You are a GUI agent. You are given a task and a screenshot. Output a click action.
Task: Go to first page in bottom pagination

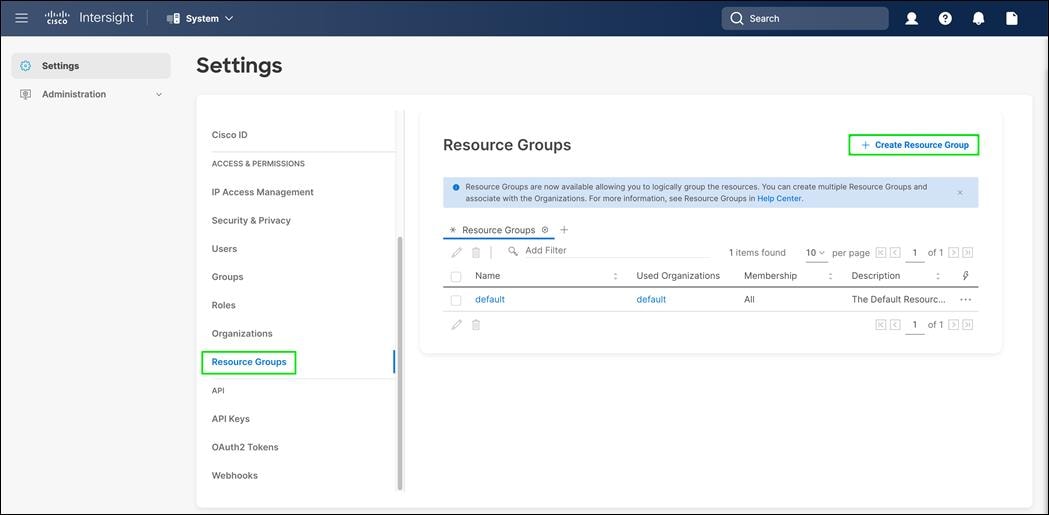pos(880,325)
